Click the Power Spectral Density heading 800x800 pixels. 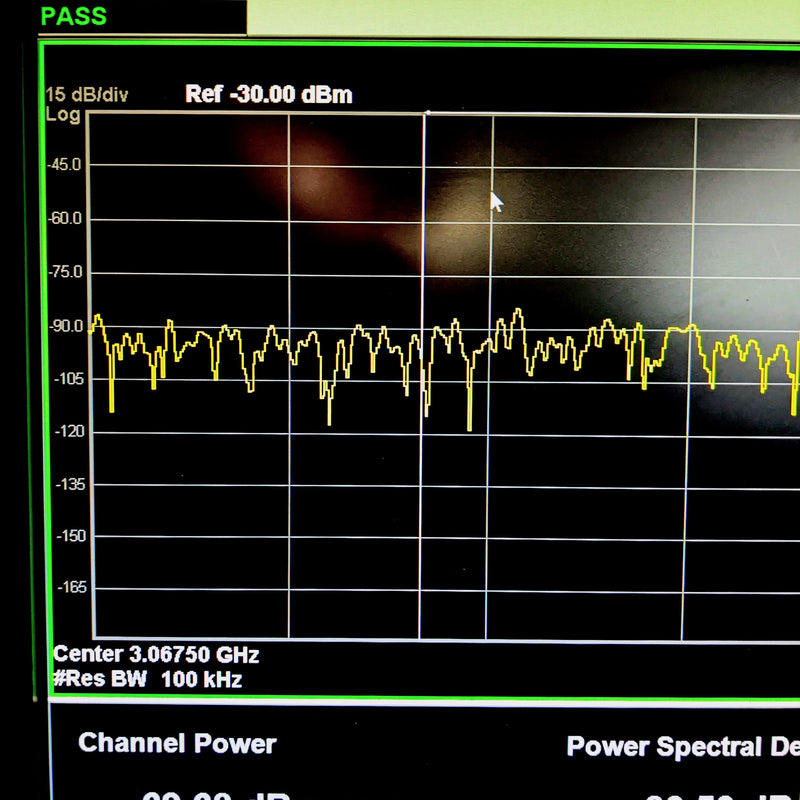683,746
